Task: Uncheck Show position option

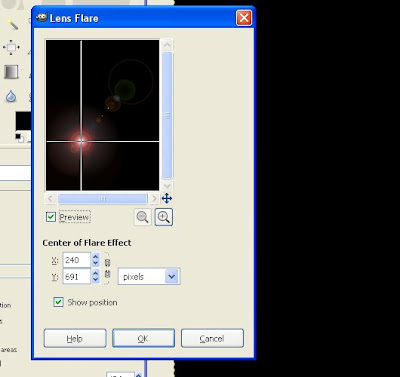Action: pyautogui.click(x=58, y=302)
